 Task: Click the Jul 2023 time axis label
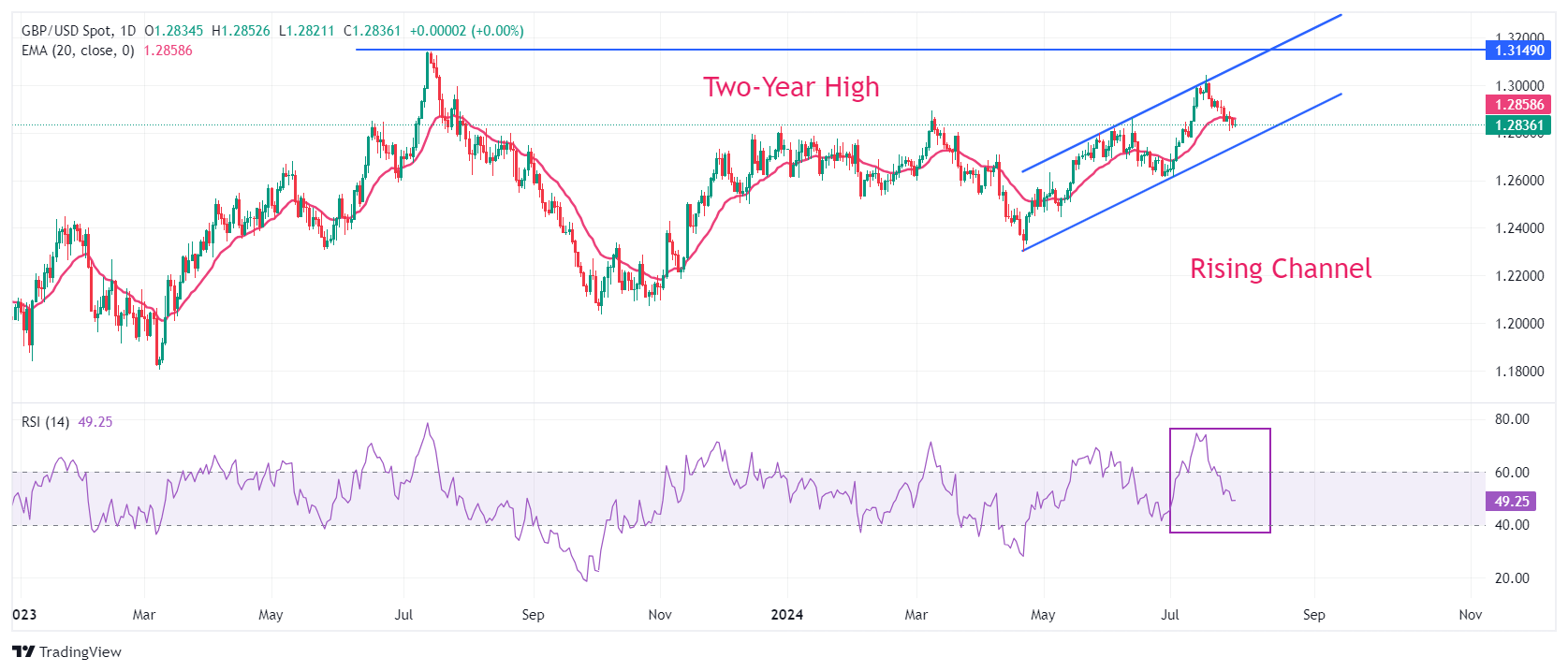tap(403, 615)
